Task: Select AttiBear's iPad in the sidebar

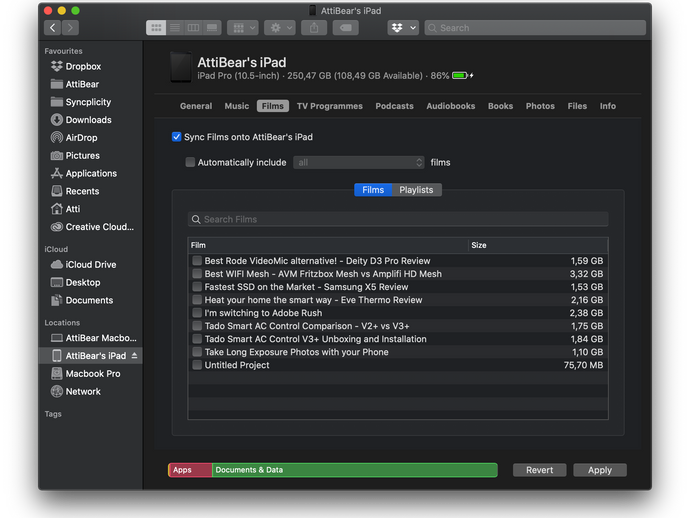Action: point(89,356)
